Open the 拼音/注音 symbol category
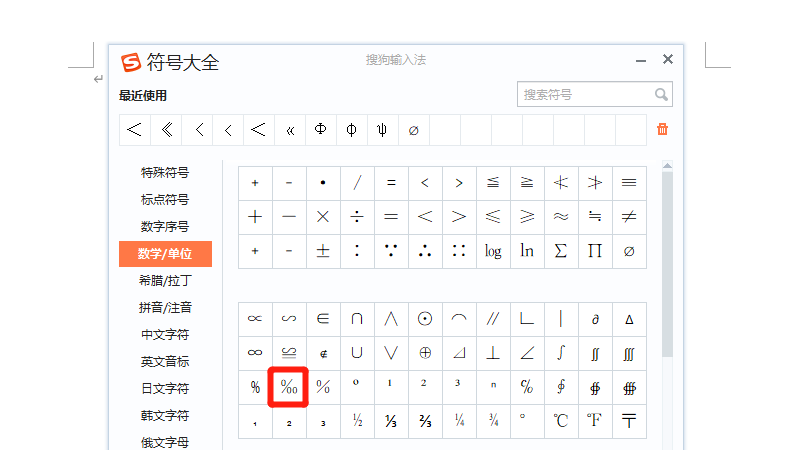The image size is (800, 450). click(165, 308)
